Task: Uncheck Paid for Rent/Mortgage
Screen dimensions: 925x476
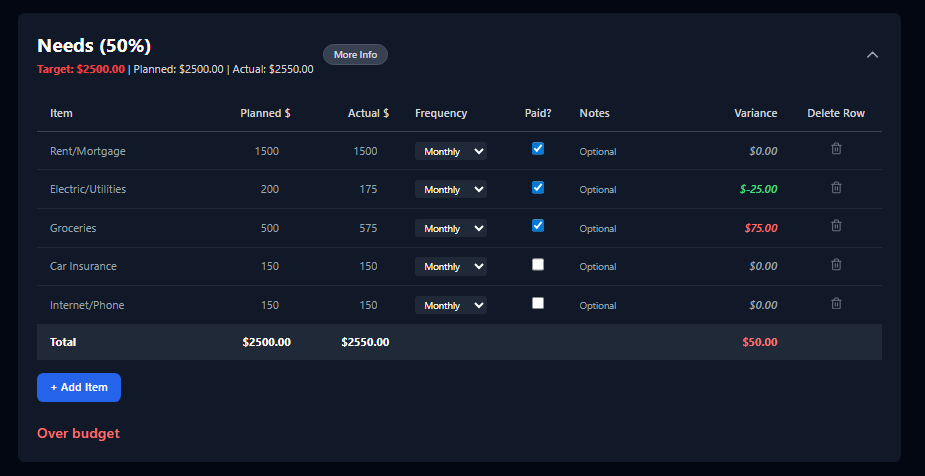Action: (x=537, y=149)
